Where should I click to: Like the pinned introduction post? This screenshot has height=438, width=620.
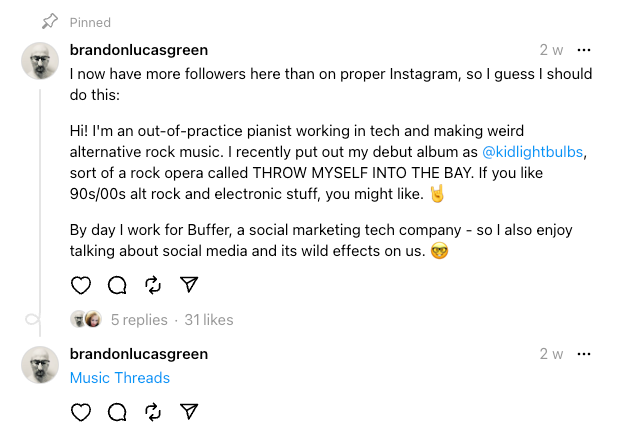(x=81, y=285)
